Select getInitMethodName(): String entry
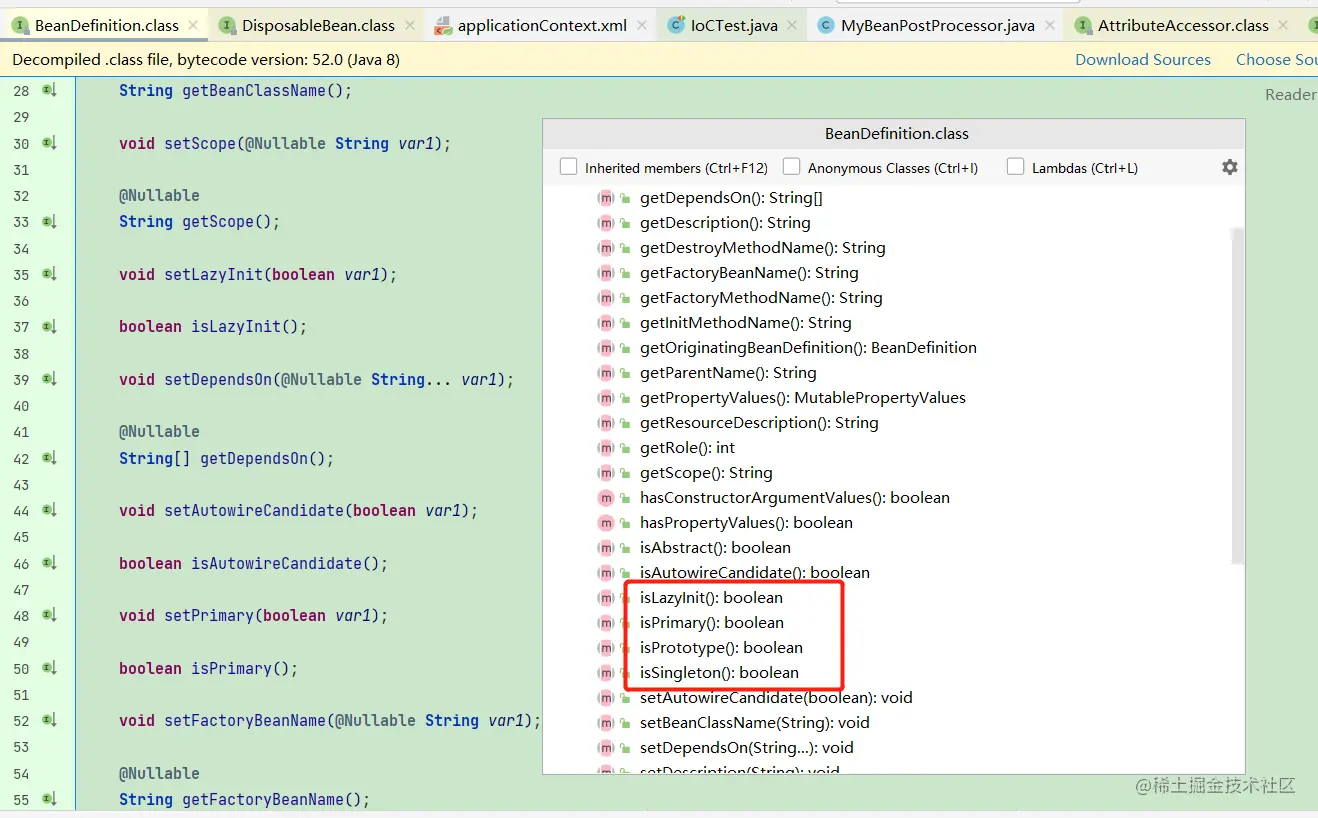Image resolution: width=1318 pixels, height=818 pixels. tap(746, 323)
